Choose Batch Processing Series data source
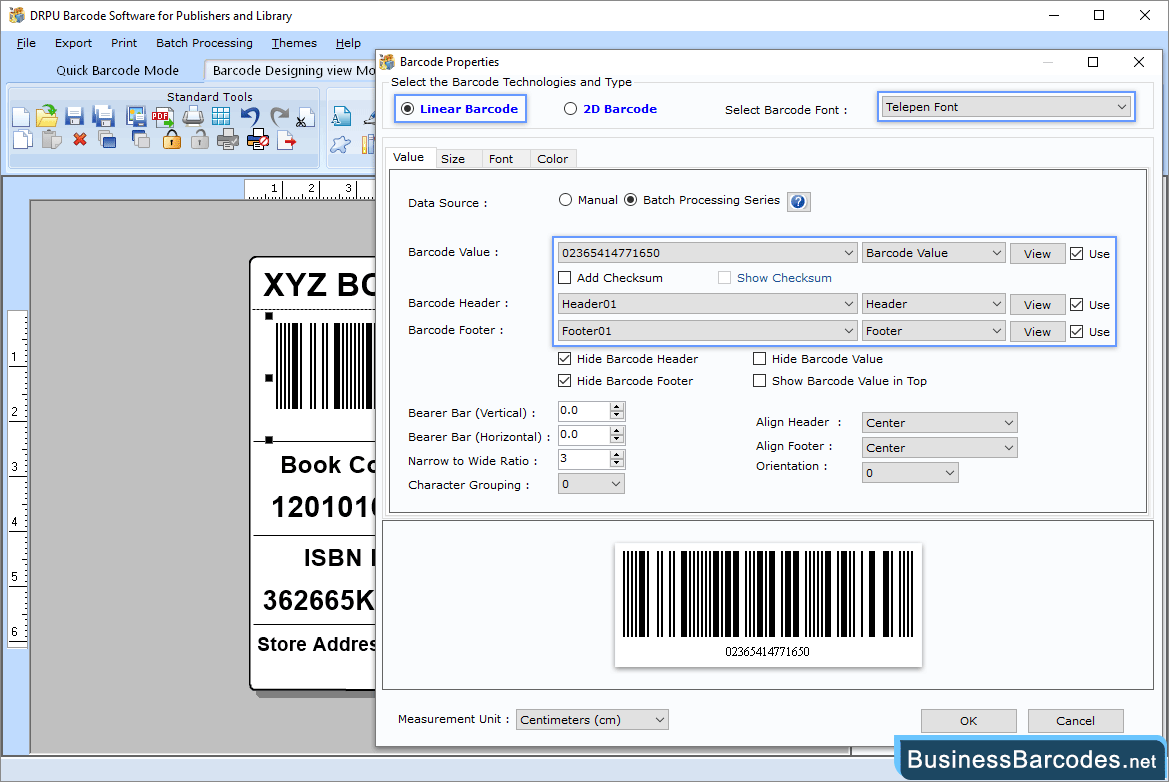 pyautogui.click(x=631, y=200)
